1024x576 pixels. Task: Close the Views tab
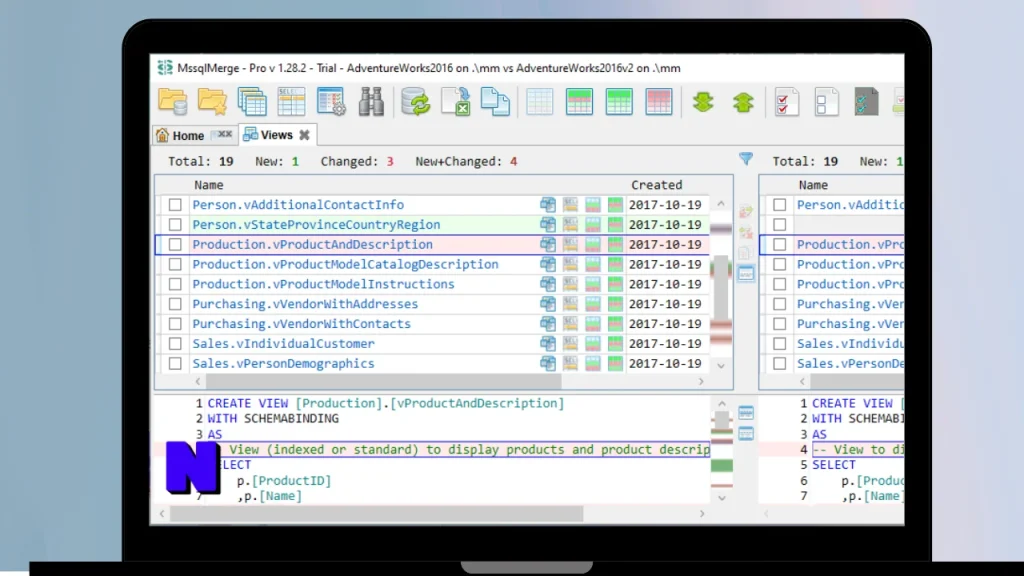[x=304, y=135]
